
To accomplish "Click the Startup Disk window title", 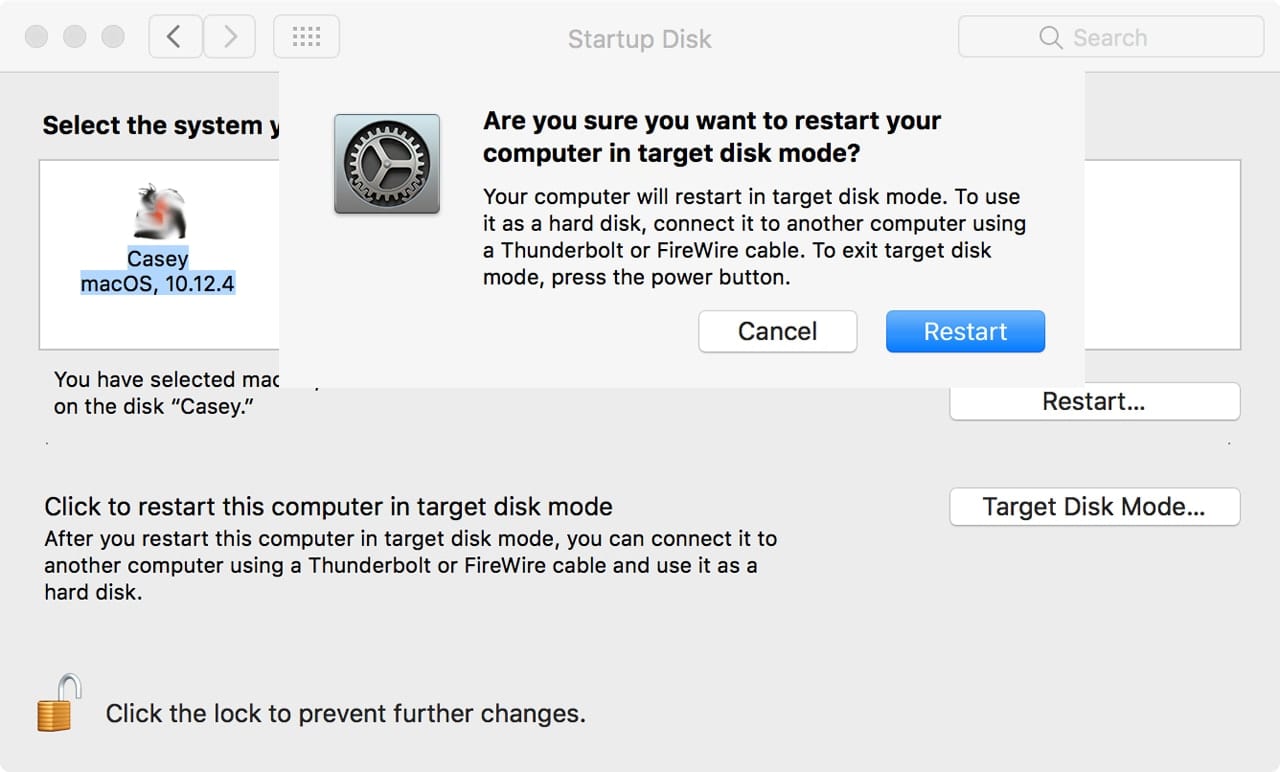I will 639,39.
